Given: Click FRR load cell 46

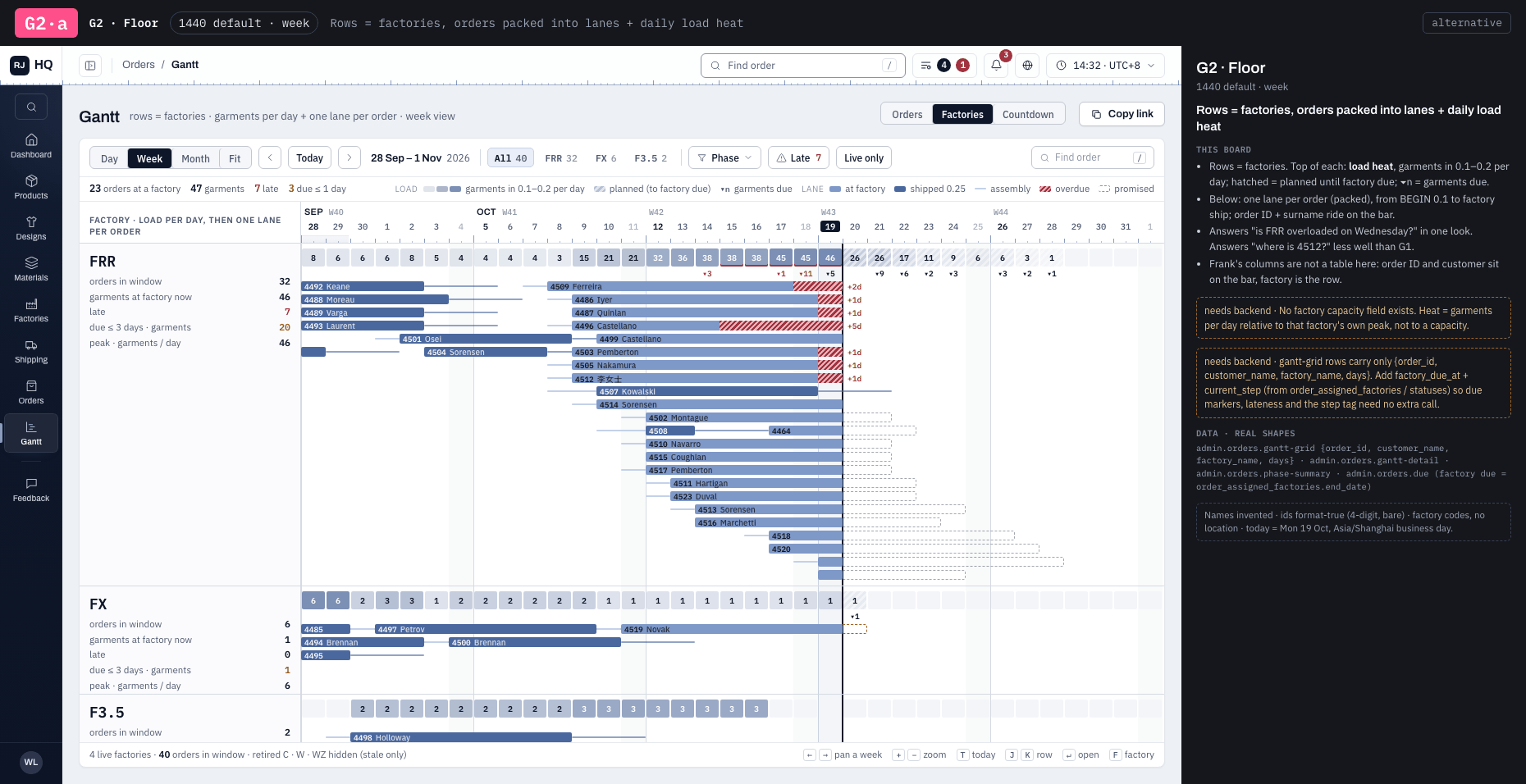Looking at the screenshot, I should [x=830, y=258].
